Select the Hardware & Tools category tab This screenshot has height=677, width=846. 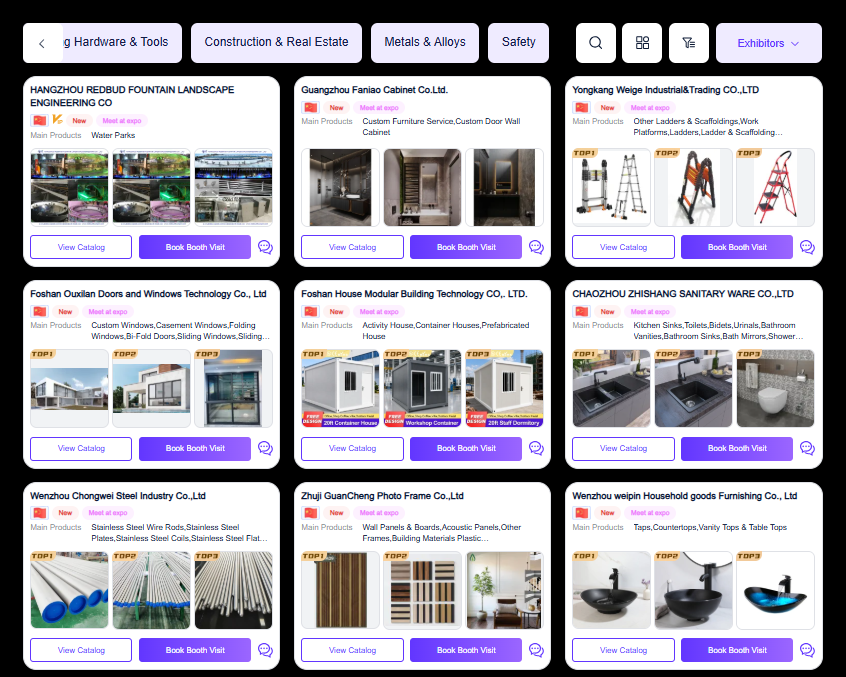click(x=122, y=43)
